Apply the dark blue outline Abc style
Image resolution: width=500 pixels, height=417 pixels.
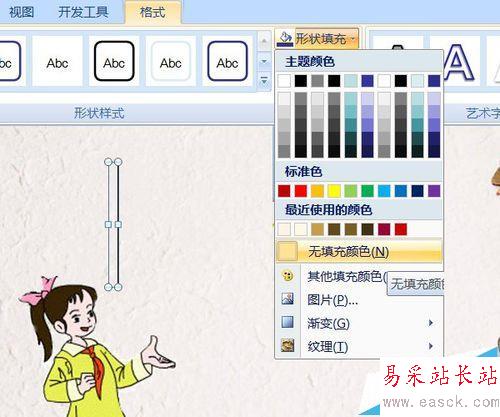click(x=228, y=61)
